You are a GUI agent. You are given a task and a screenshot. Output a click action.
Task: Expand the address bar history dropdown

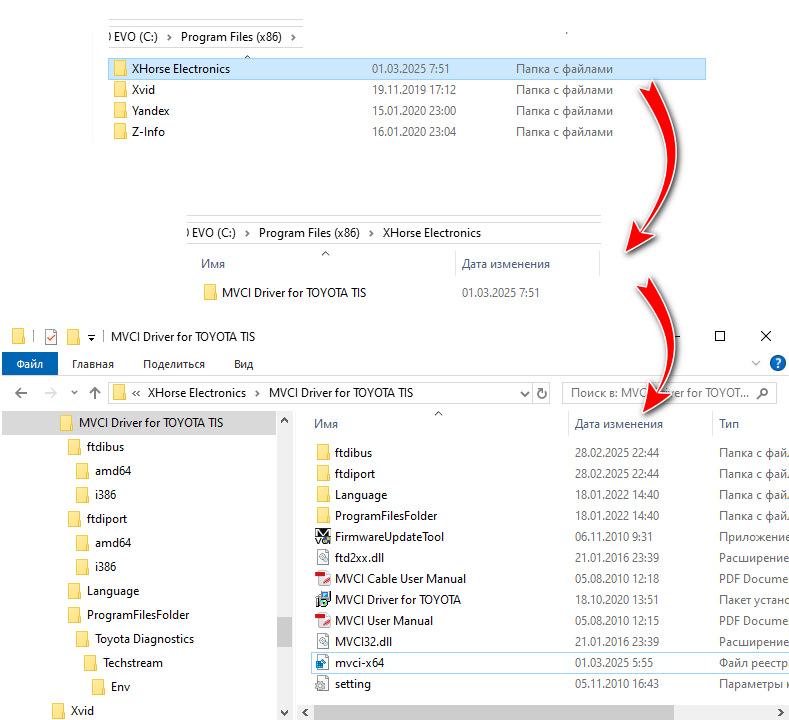[x=524, y=393]
